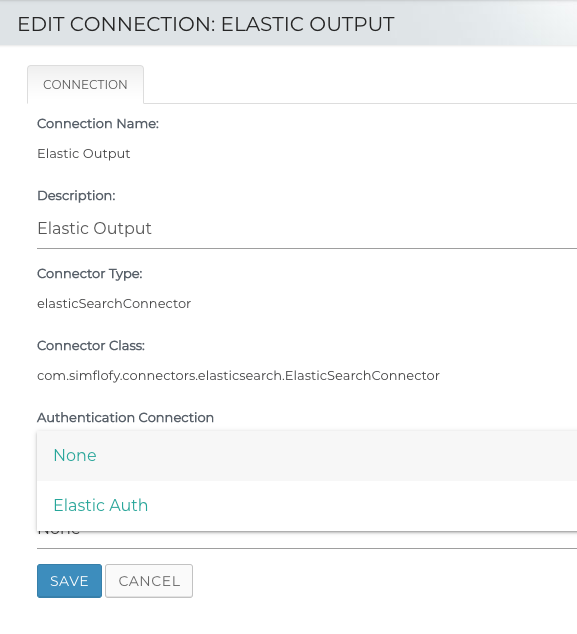Click the Description input field
This screenshot has width=577, height=634.
point(307,229)
